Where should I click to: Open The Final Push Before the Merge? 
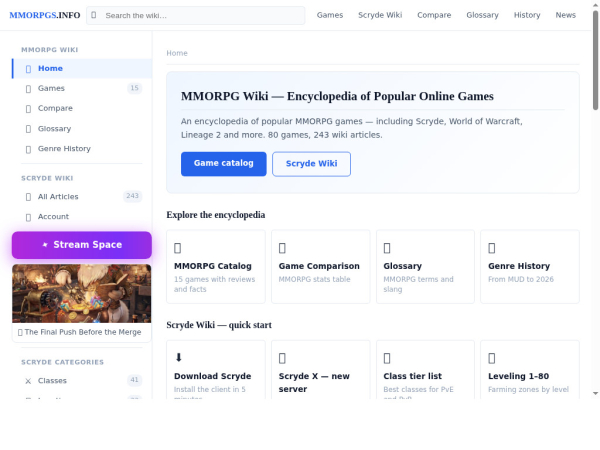[x=80, y=332]
